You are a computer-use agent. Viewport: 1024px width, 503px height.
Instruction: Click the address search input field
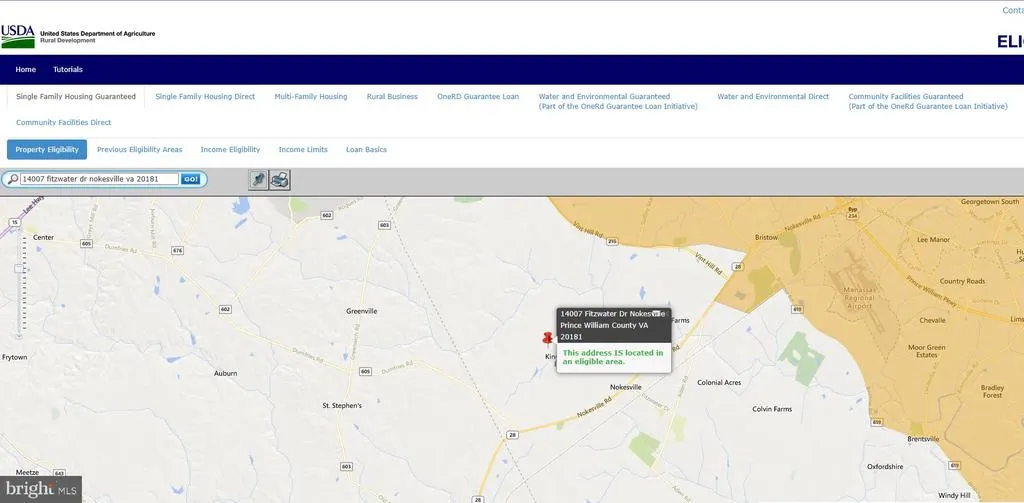[x=99, y=179]
